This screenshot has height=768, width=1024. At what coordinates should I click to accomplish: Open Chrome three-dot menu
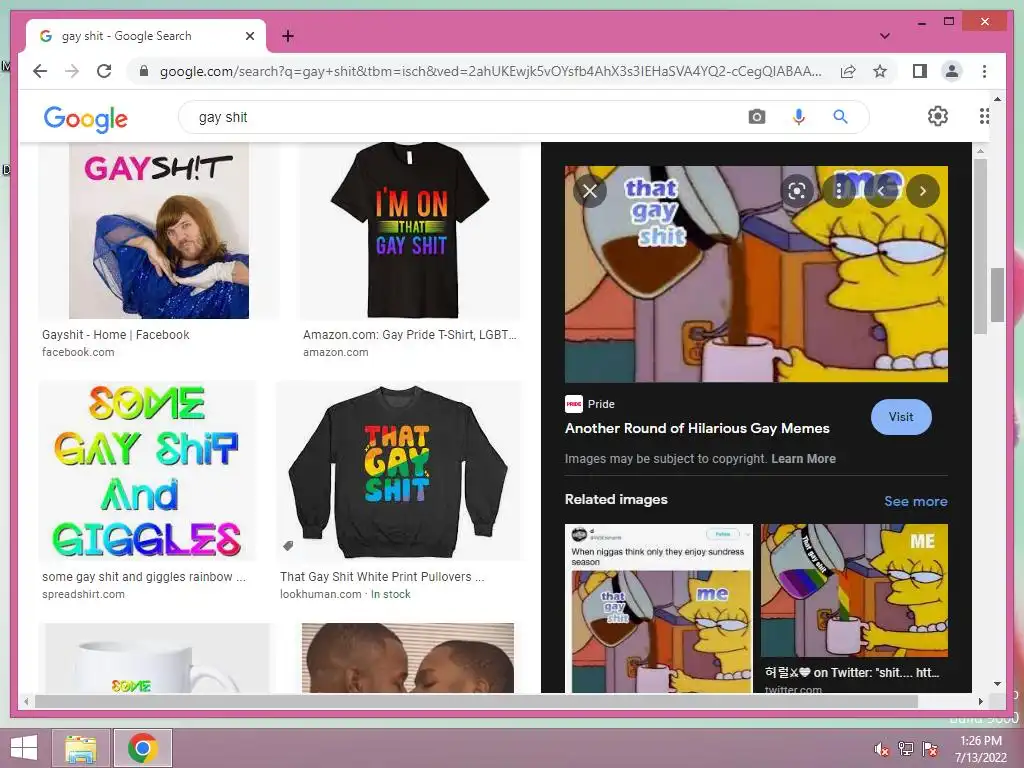point(984,71)
